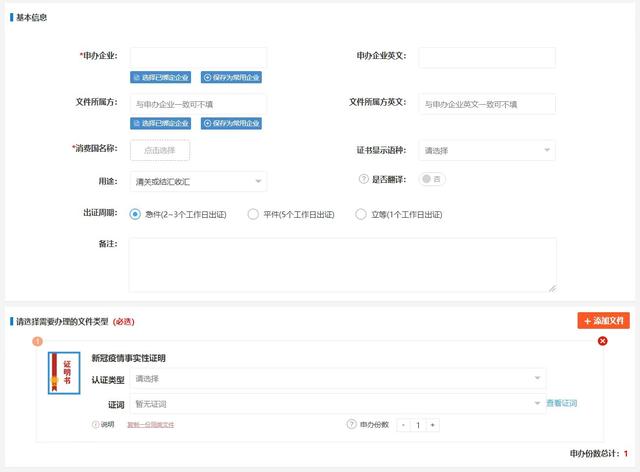Click 选择已绑定企业 under 文件所属方
Viewport: 640px width, 472px height.
click(x=161, y=123)
